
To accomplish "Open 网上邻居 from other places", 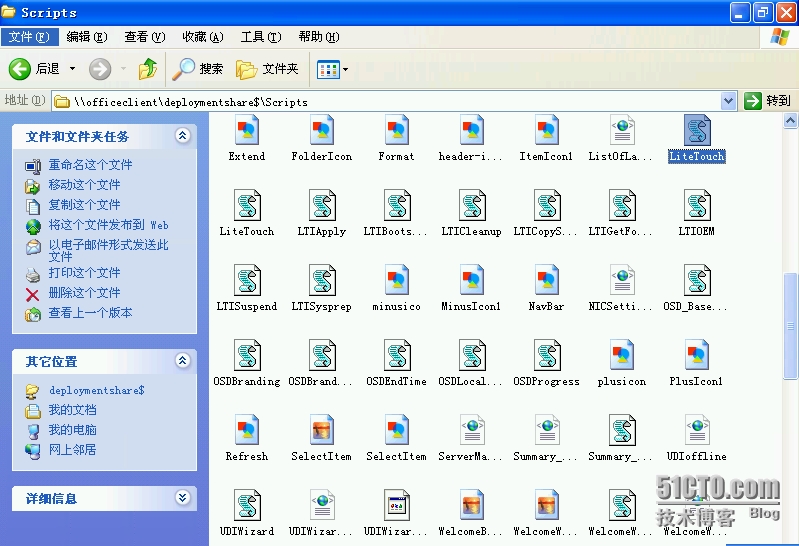I will 72,450.
